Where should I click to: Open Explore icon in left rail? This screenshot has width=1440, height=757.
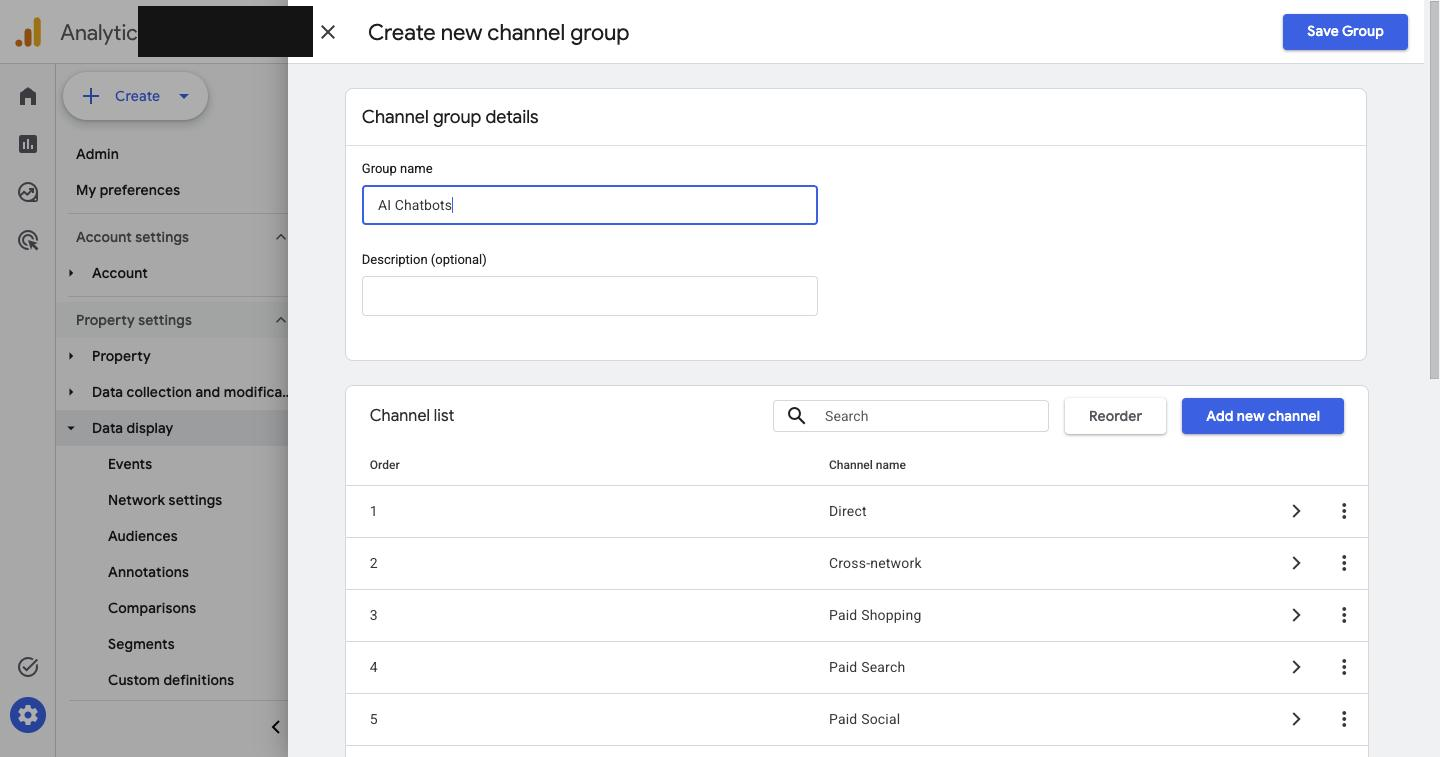28,192
